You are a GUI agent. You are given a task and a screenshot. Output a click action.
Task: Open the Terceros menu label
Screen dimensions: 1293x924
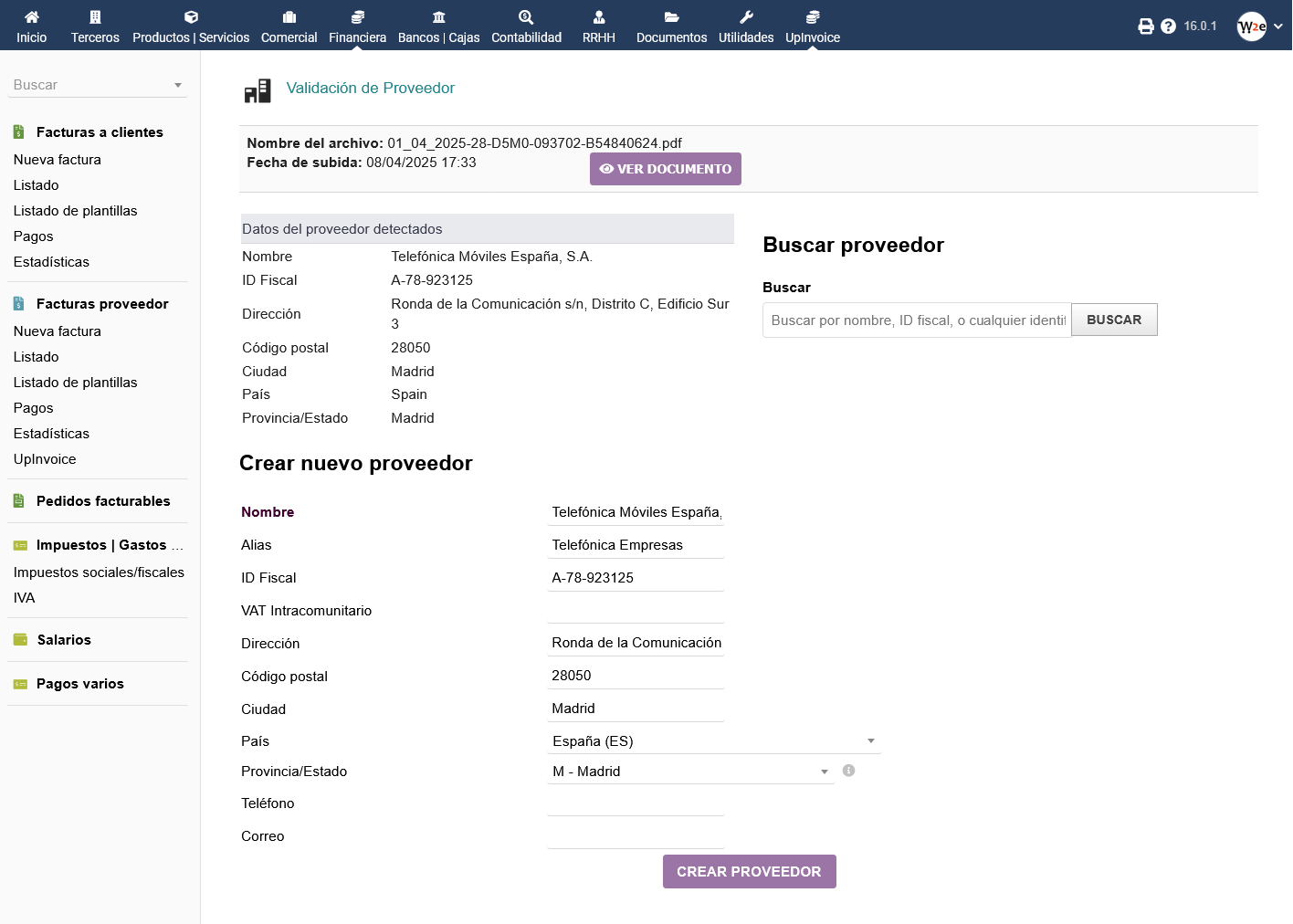pos(95,37)
